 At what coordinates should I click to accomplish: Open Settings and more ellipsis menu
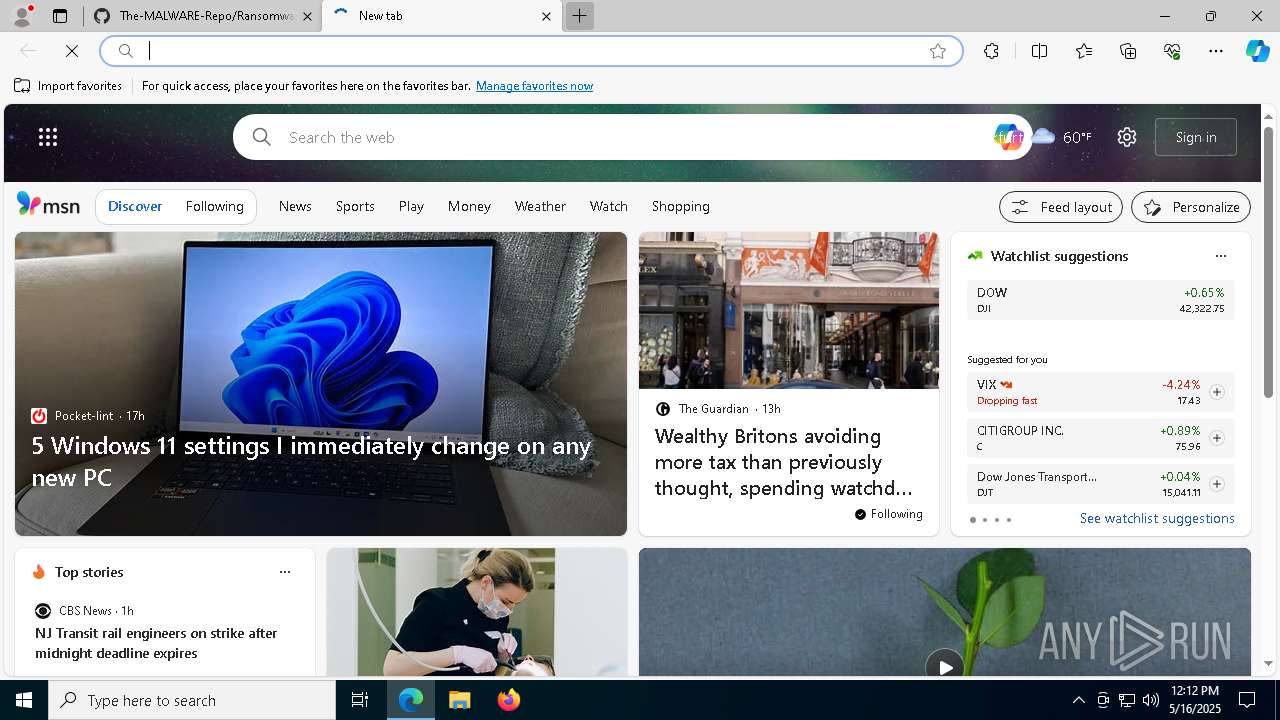1216,51
